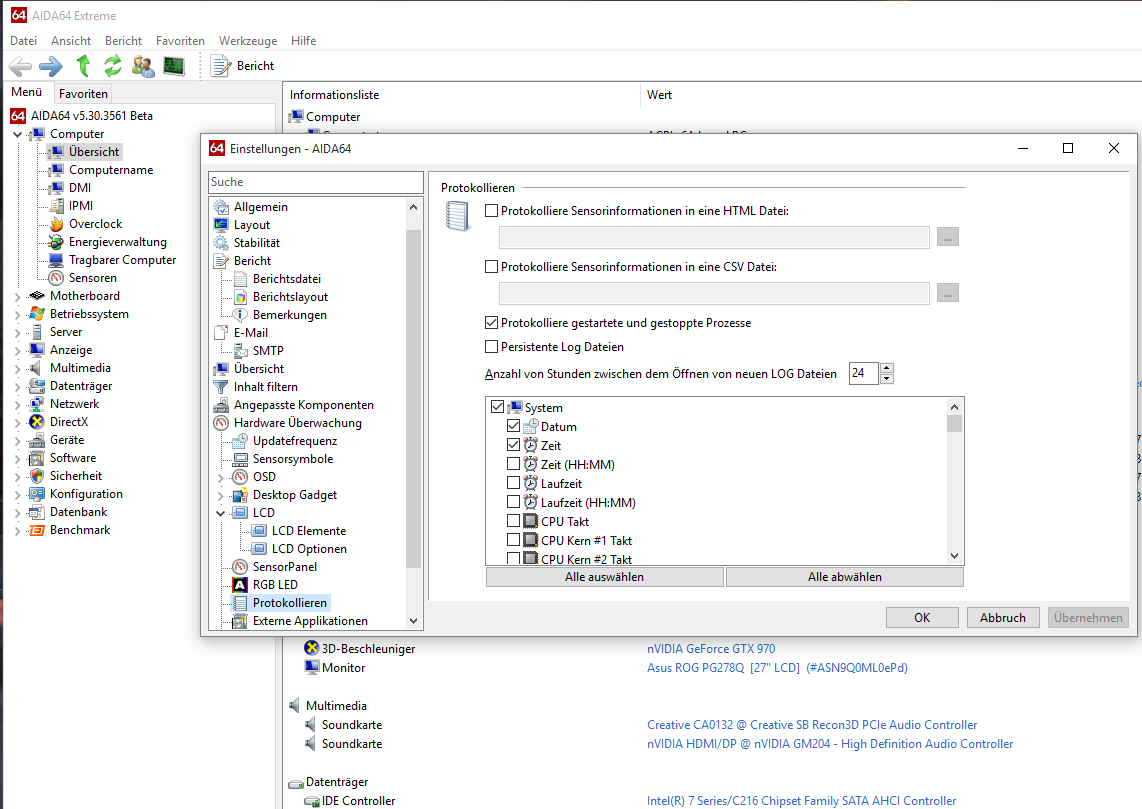
Task: Check the Zeit (HH:MM) checkbox
Action: 513,463
